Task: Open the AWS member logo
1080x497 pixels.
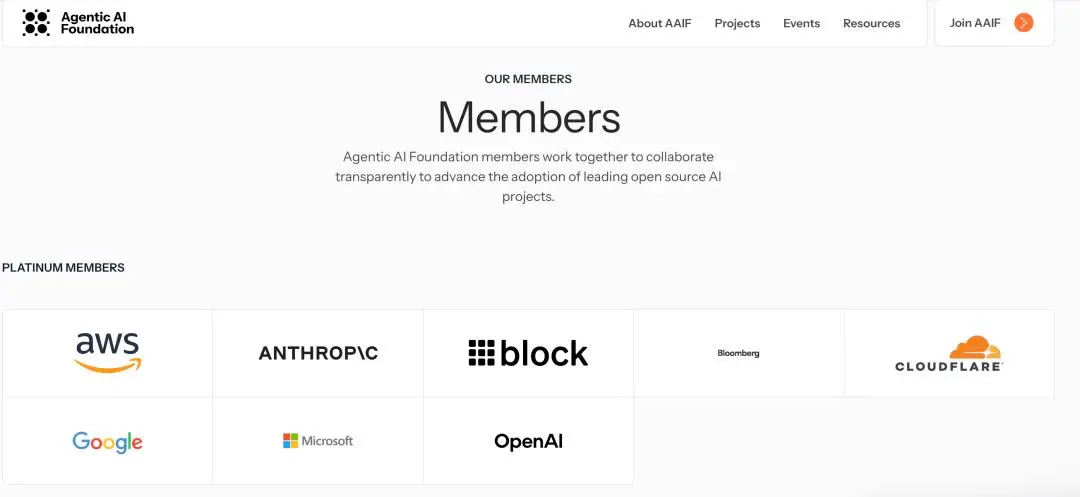Action: pyautogui.click(x=107, y=352)
